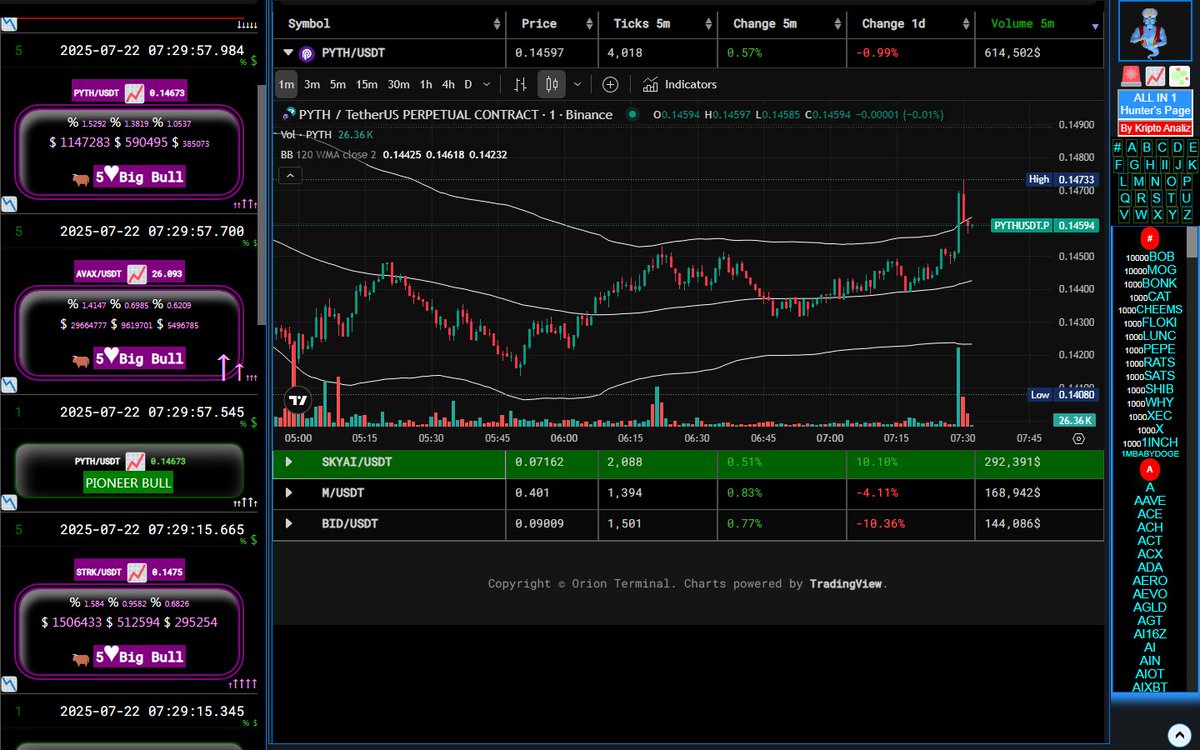Select letter A filter tile

coord(1132,147)
